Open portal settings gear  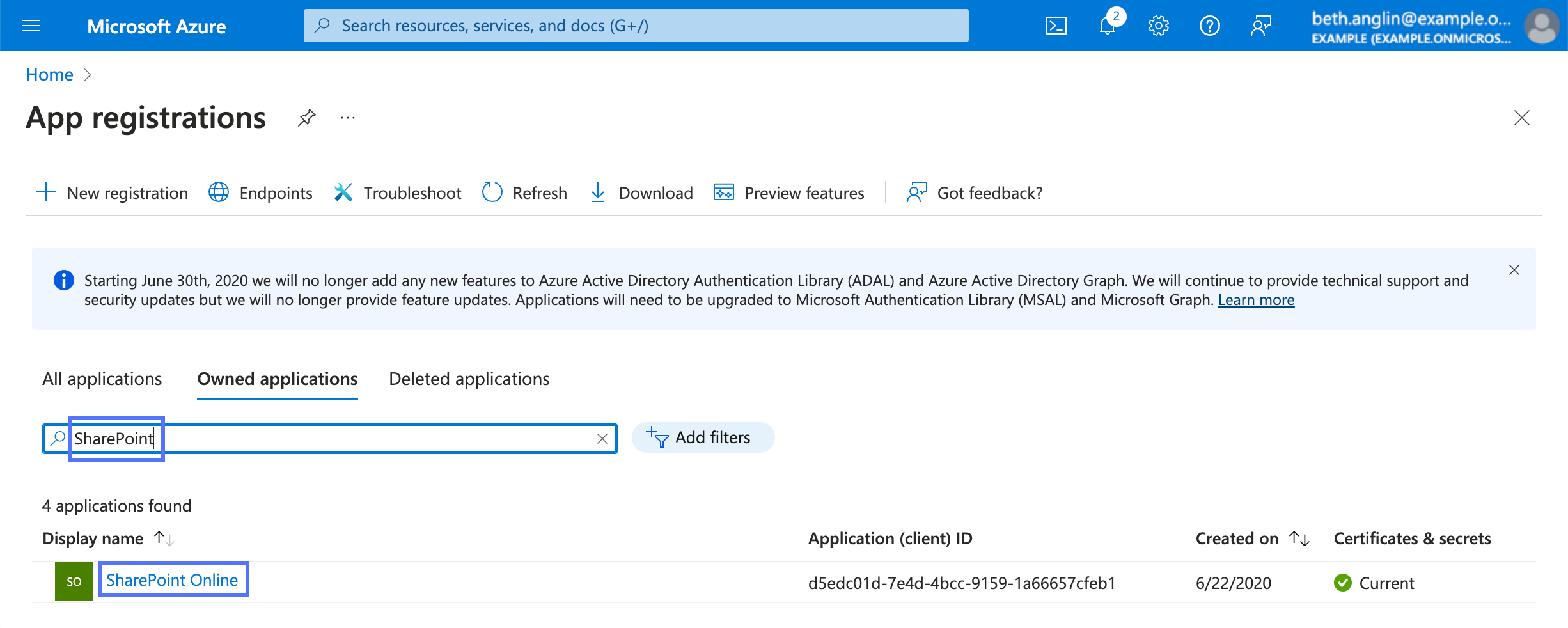[1158, 26]
